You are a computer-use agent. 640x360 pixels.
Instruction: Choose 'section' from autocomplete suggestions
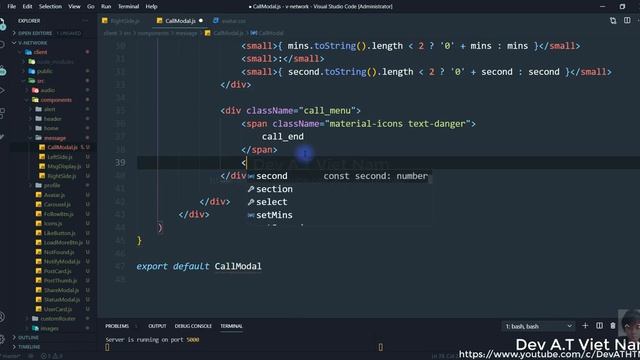339,189
